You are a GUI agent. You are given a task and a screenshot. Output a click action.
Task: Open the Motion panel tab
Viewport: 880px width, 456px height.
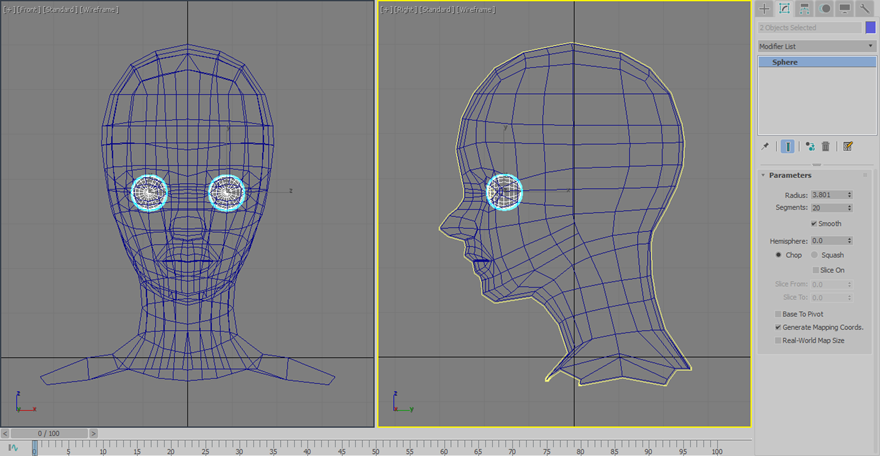[x=824, y=8]
